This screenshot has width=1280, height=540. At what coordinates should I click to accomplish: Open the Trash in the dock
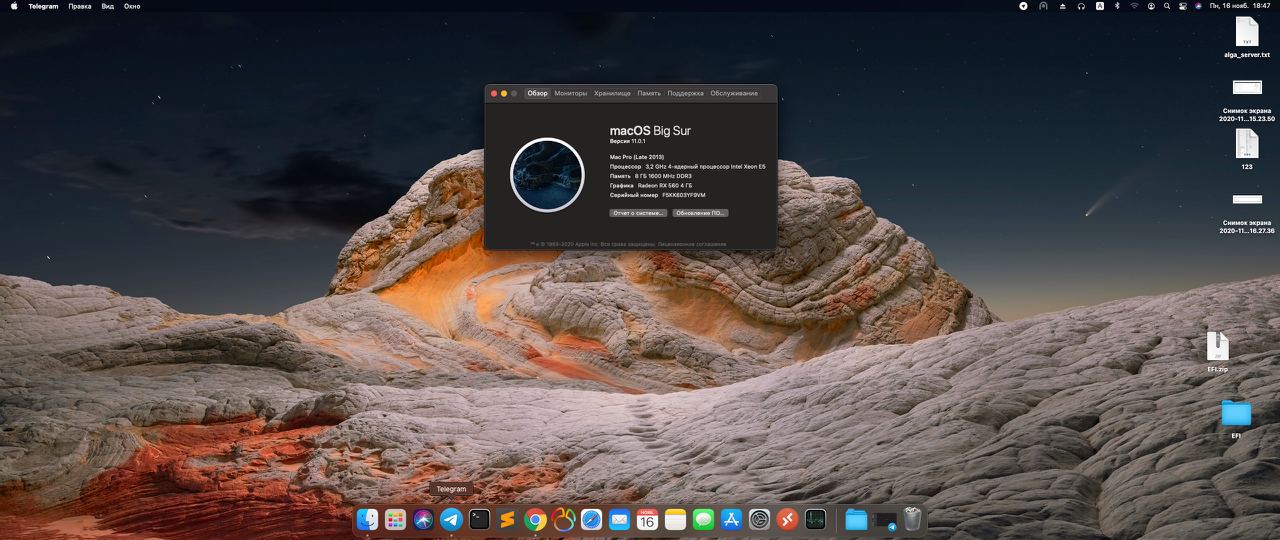click(912, 519)
